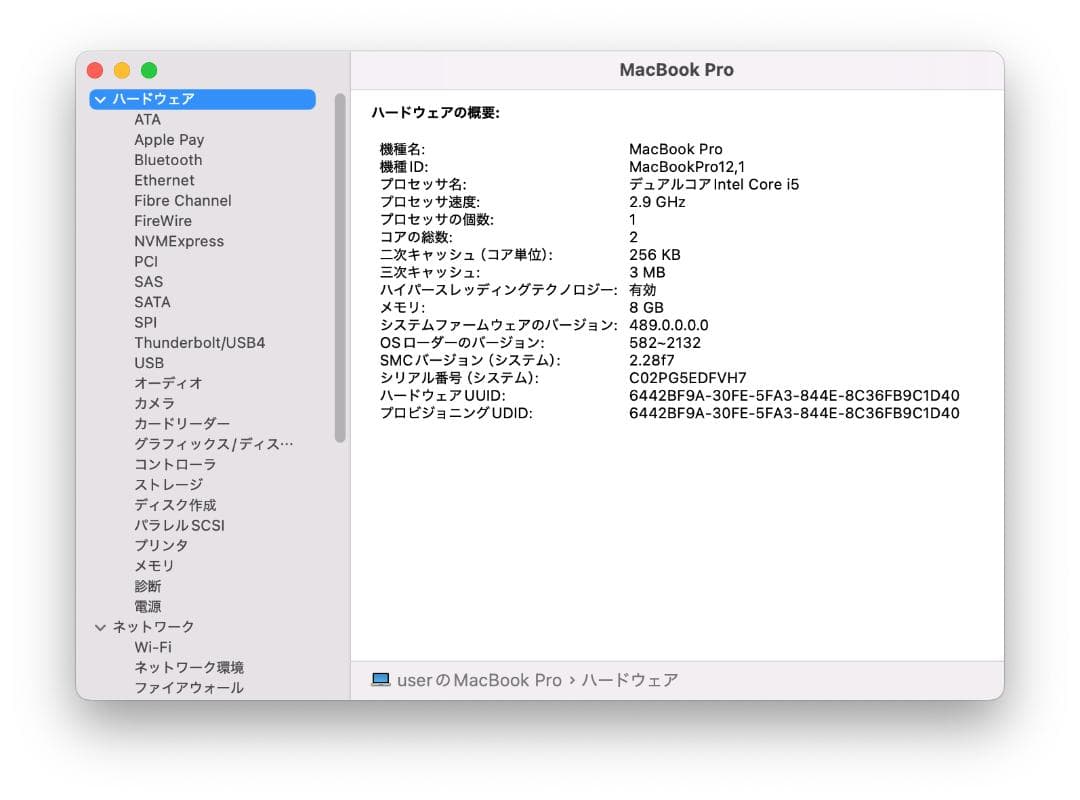Click ハードウェア in the bottom path bar
The width and height of the screenshot is (1080, 800).
tap(630, 680)
